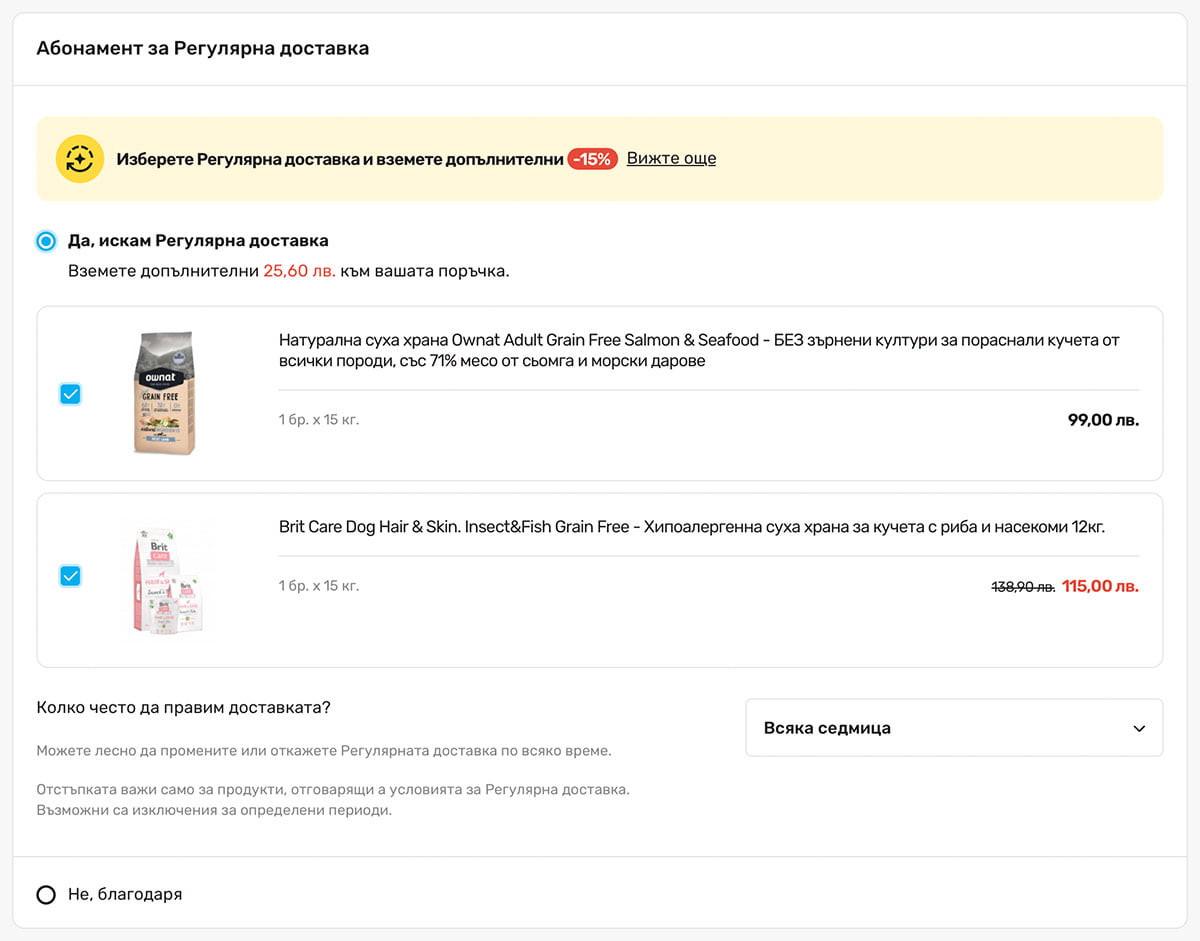Click the Brit Care product image
The height and width of the screenshot is (941, 1200).
coord(170,578)
